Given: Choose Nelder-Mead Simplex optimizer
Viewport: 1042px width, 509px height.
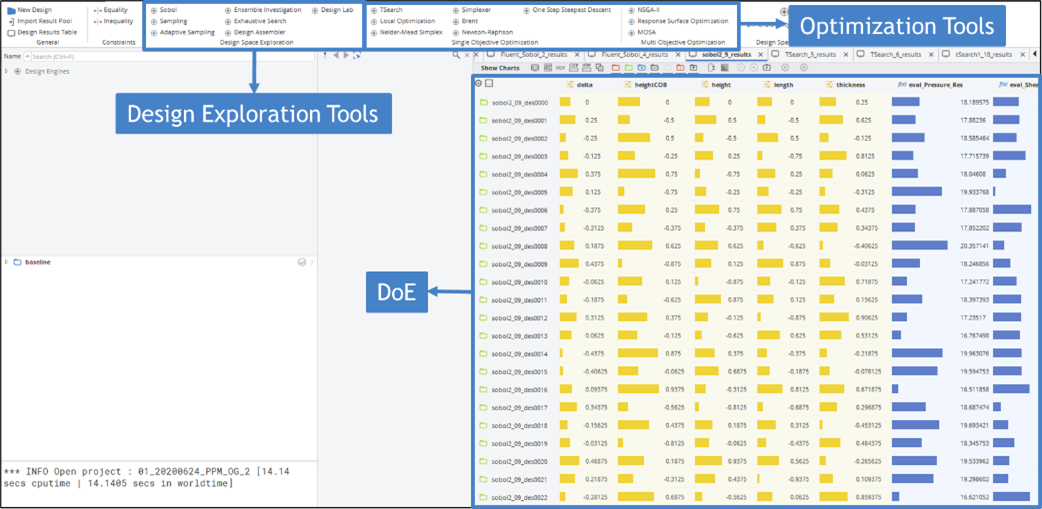Looking at the screenshot, I should tap(407, 32).
